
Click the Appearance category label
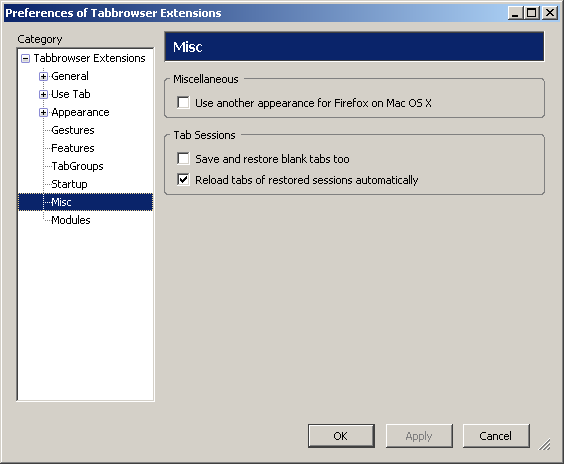(x=80, y=112)
